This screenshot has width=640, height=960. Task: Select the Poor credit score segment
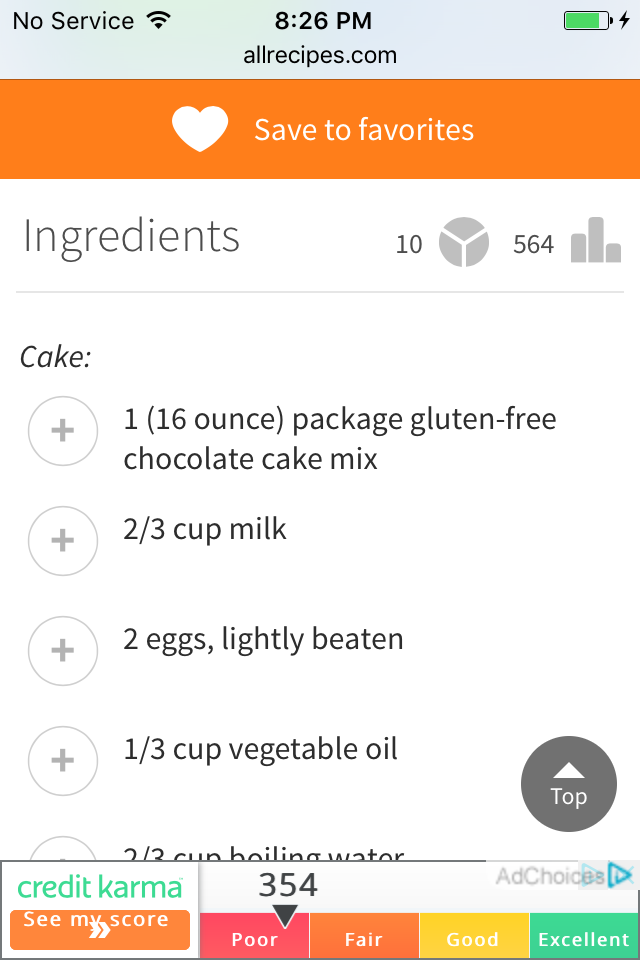pos(254,939)
